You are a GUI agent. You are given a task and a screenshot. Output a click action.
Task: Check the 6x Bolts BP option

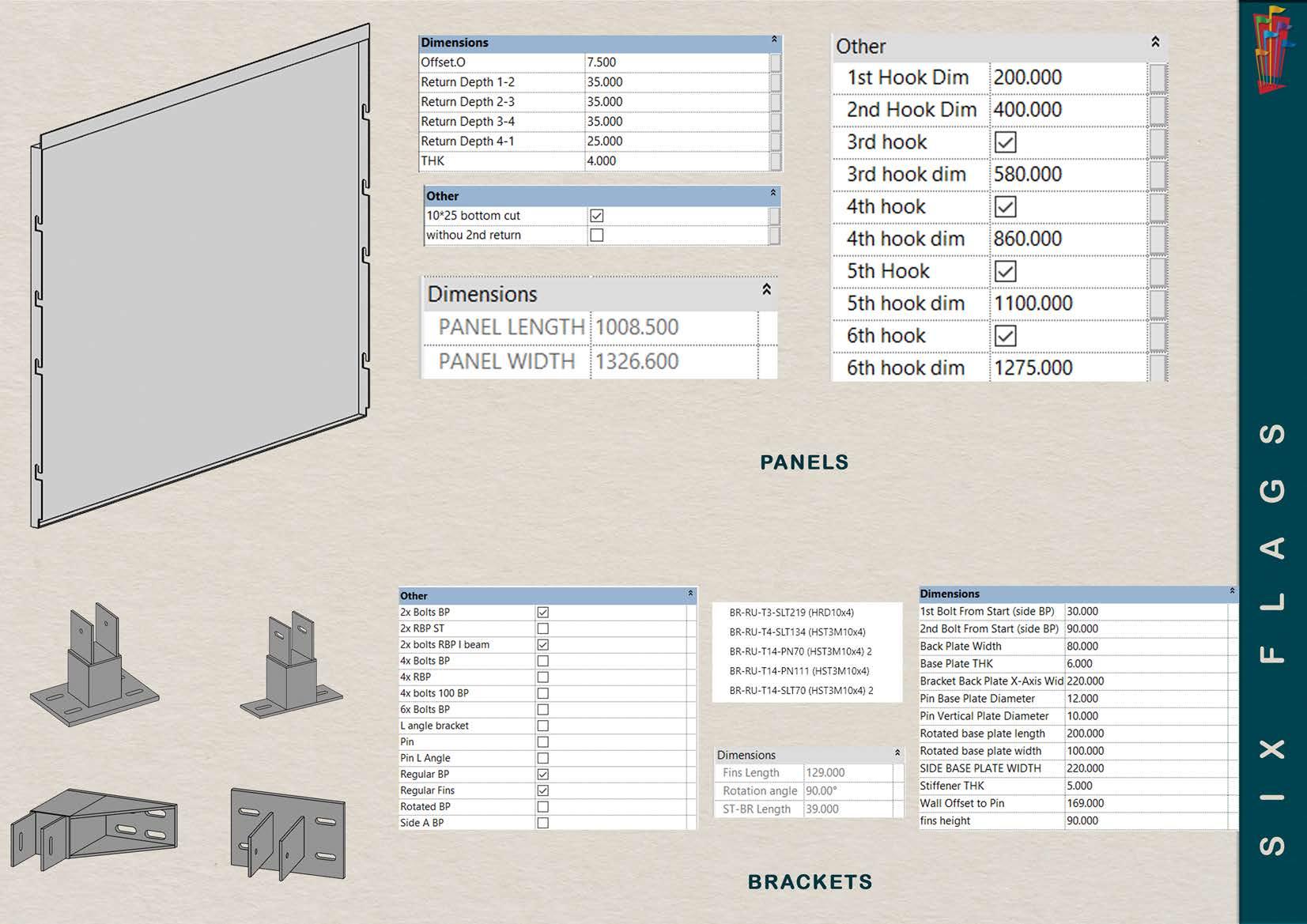click(542, 710)
